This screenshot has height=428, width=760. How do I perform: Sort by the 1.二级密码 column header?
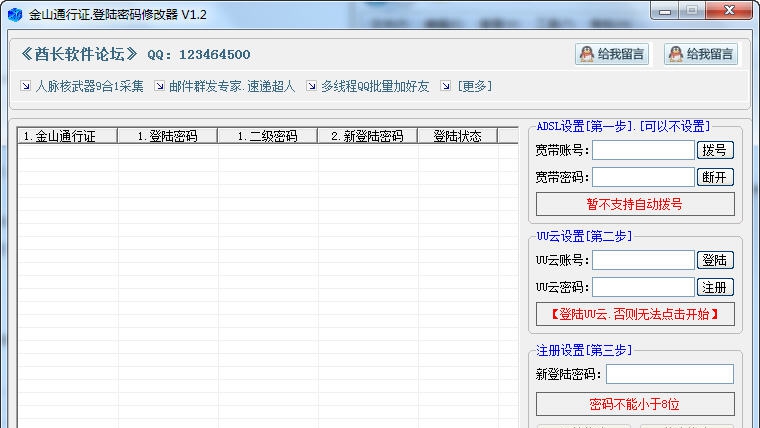tap(268, 136)
